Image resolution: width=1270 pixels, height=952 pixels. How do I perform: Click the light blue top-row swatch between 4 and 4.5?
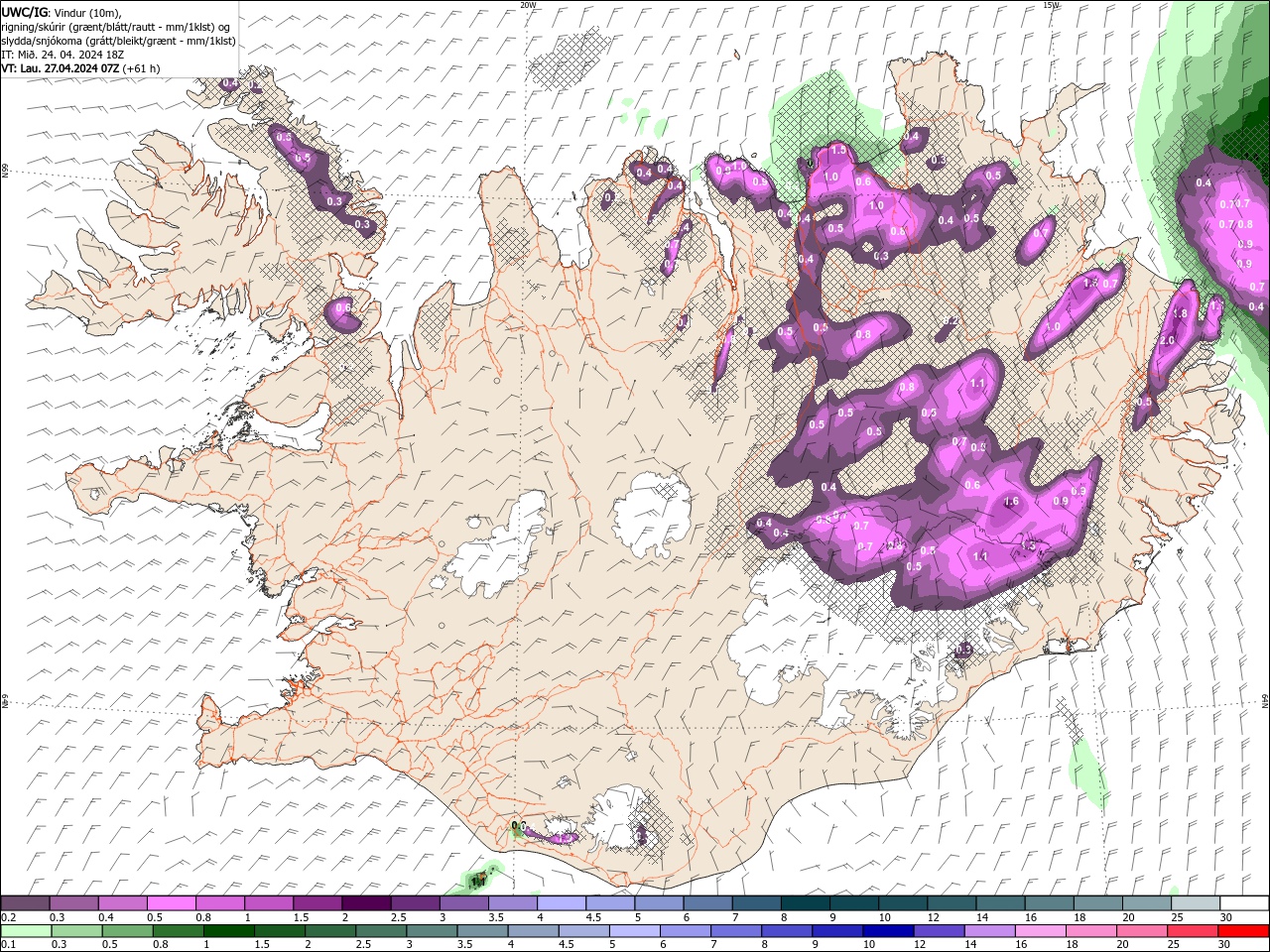tap(562, 903)
